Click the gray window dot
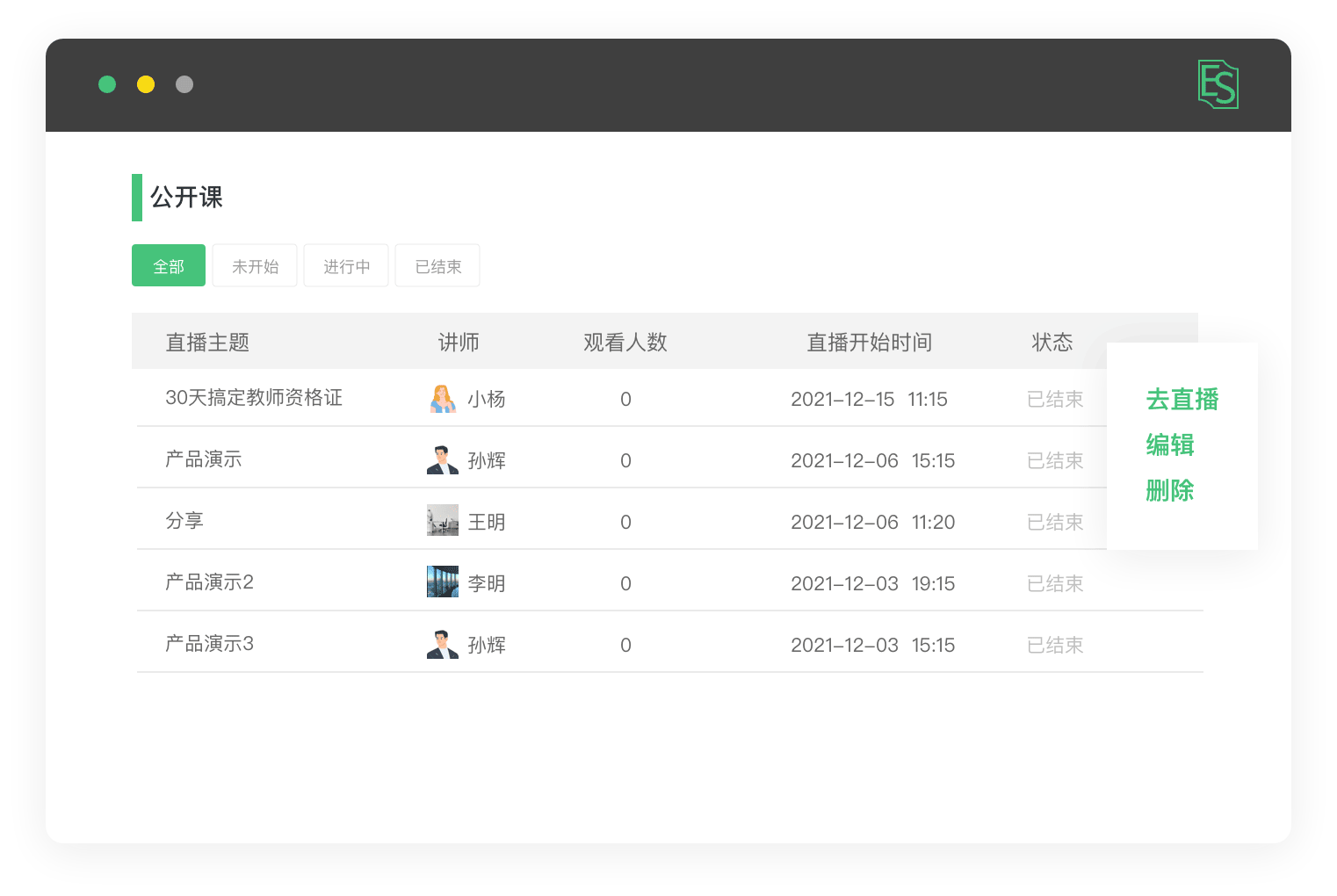This screenshot has height=896, width=1337. point(184,84)
